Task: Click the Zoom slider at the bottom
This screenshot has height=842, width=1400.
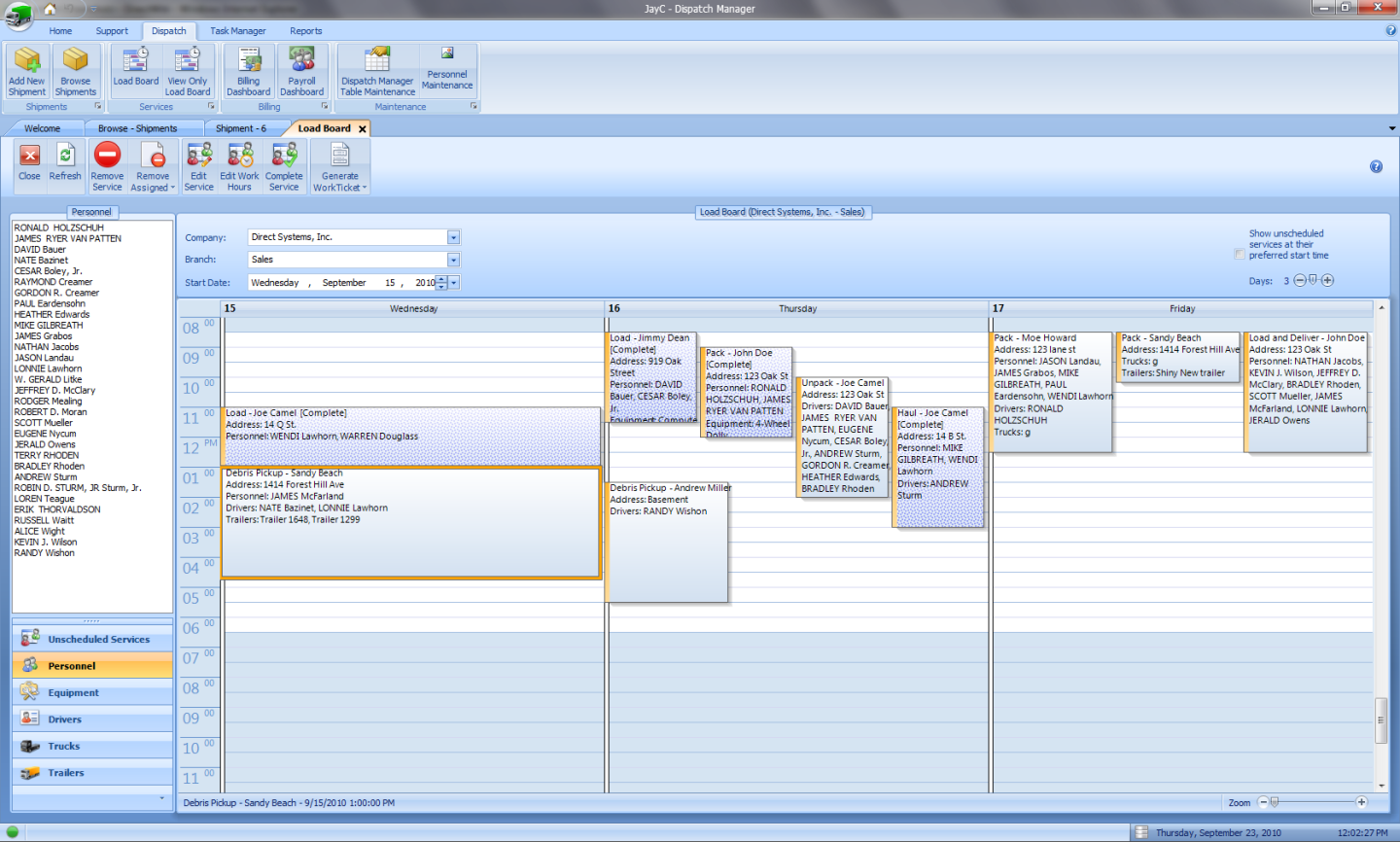Action: point(1275,802)
